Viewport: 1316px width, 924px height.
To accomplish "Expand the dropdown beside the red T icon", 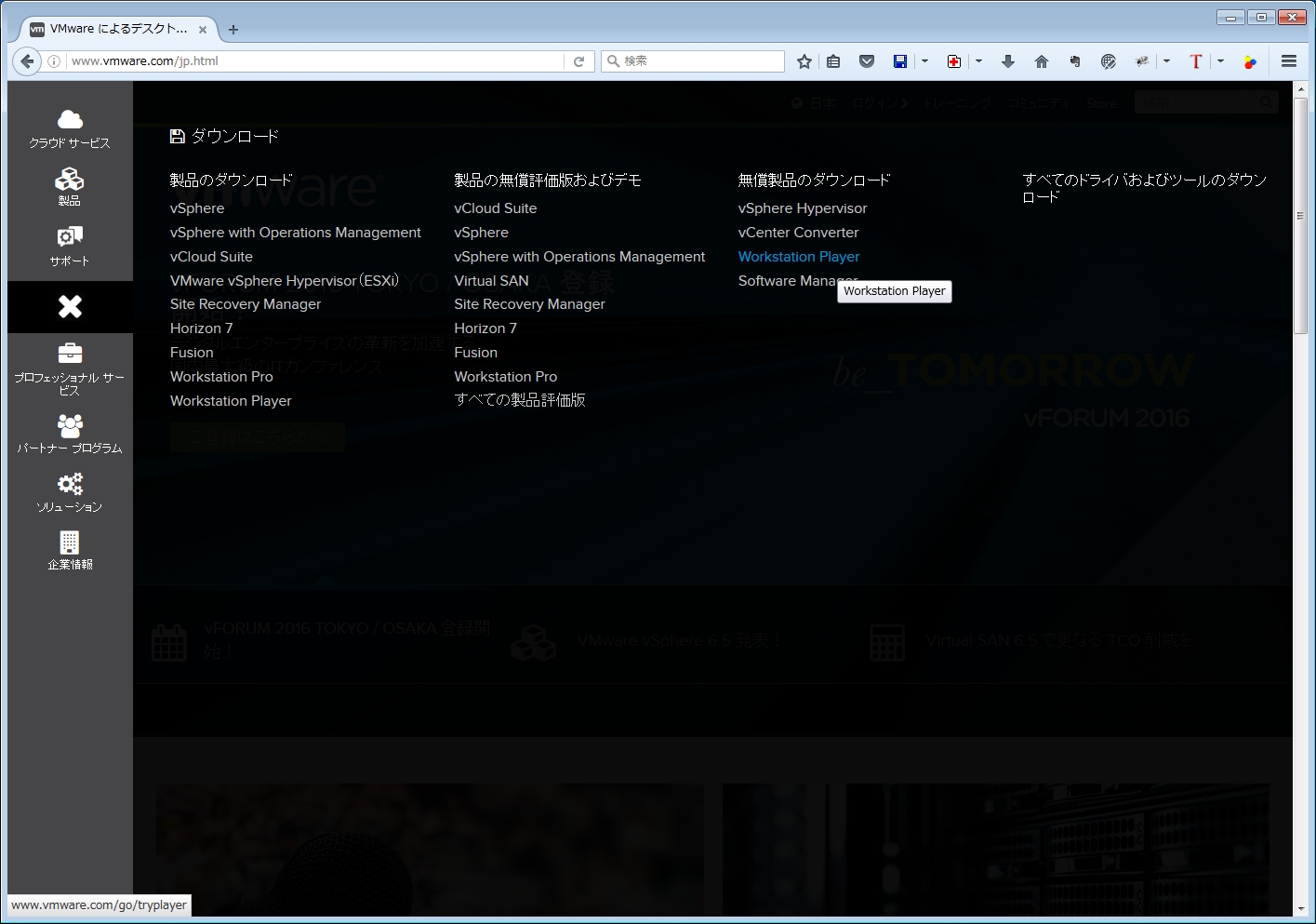I will point(1220,61).
